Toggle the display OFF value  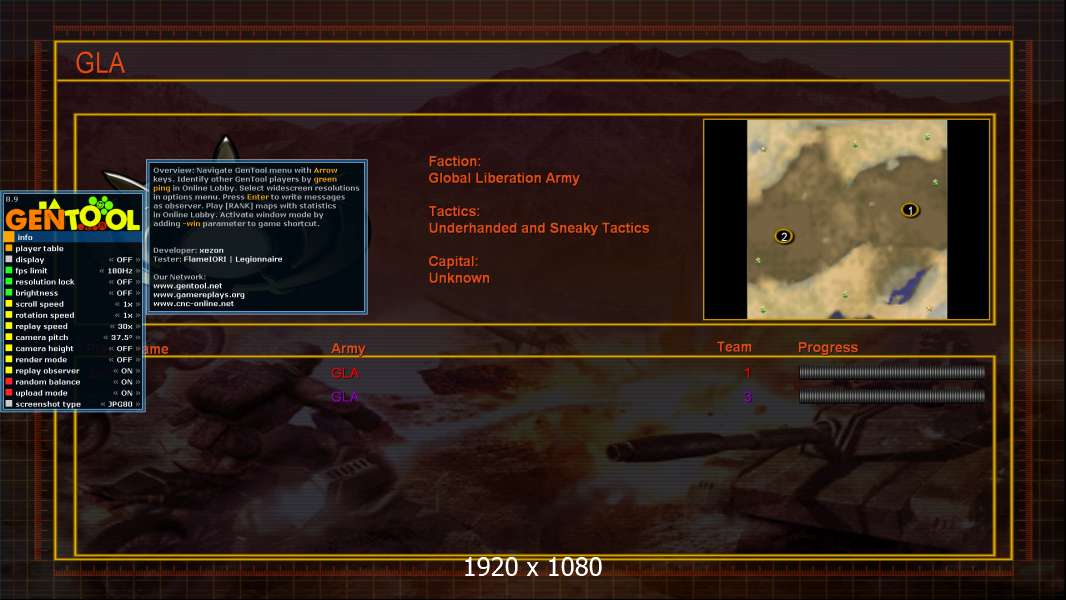pyautogui.click(x=124, y=260)
